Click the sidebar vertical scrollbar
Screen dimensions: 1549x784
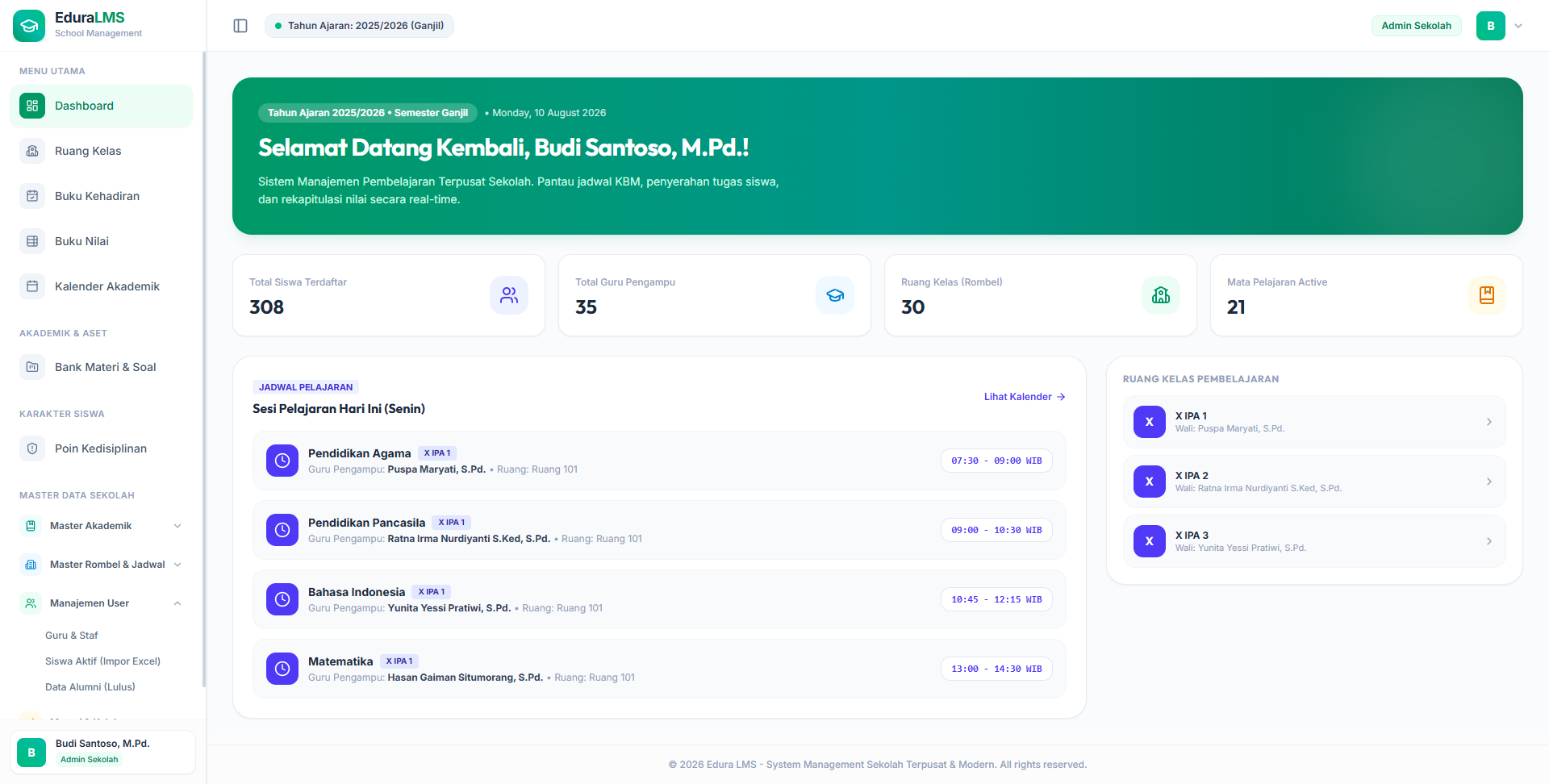(x=204, y=369)
